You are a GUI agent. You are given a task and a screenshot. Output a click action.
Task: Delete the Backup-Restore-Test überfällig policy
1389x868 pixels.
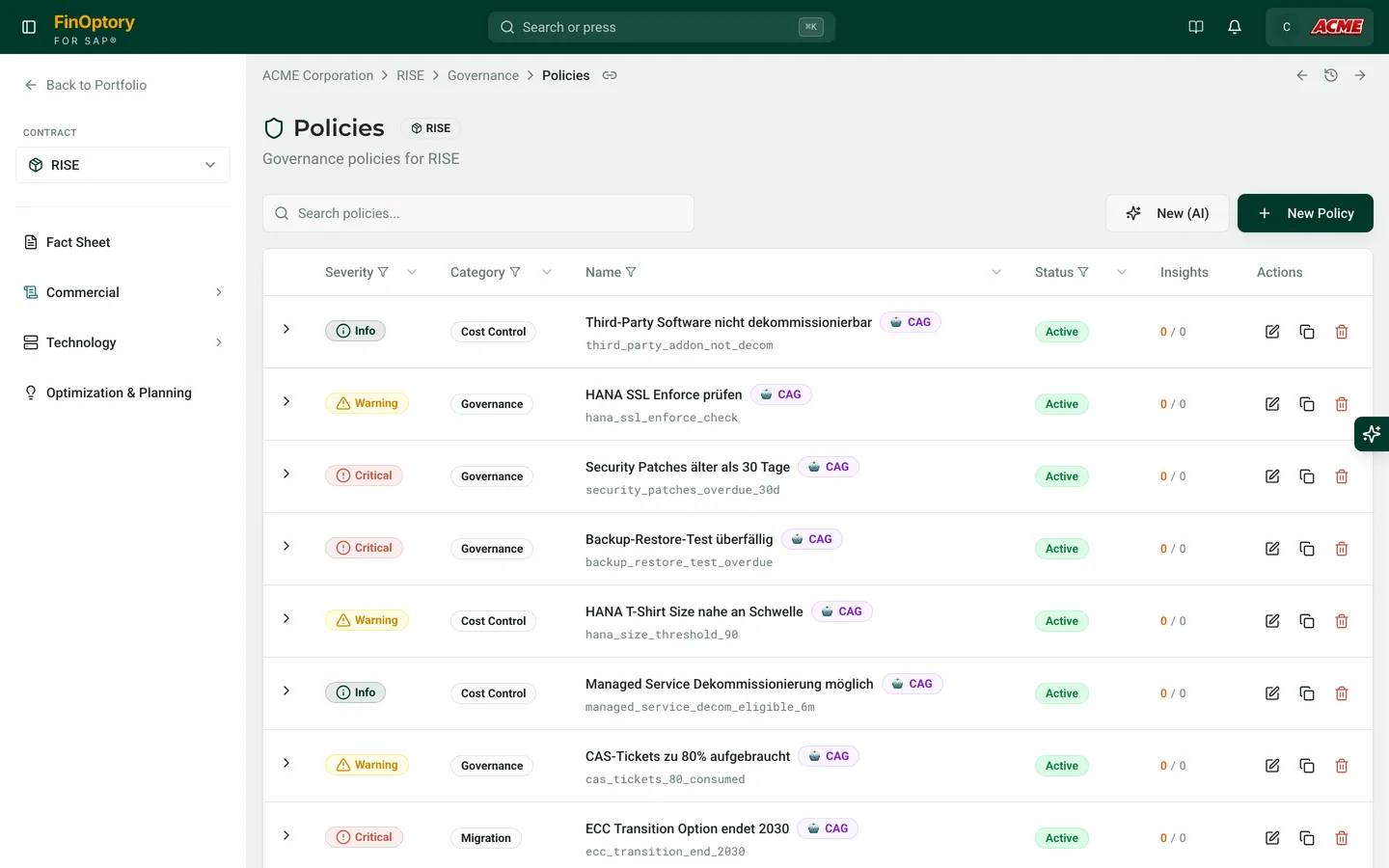1342,548
